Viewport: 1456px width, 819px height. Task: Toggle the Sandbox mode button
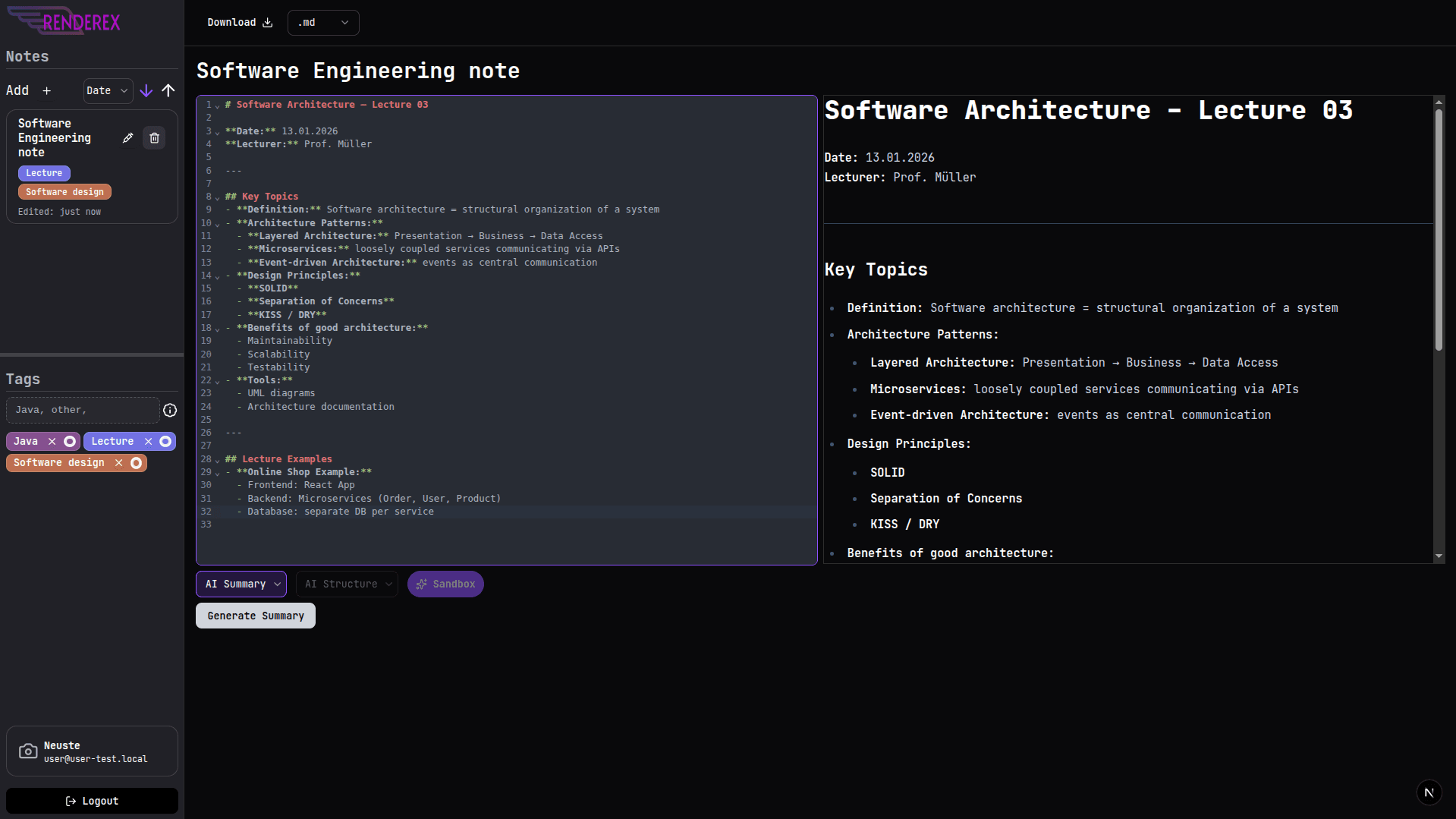[445, 584]
